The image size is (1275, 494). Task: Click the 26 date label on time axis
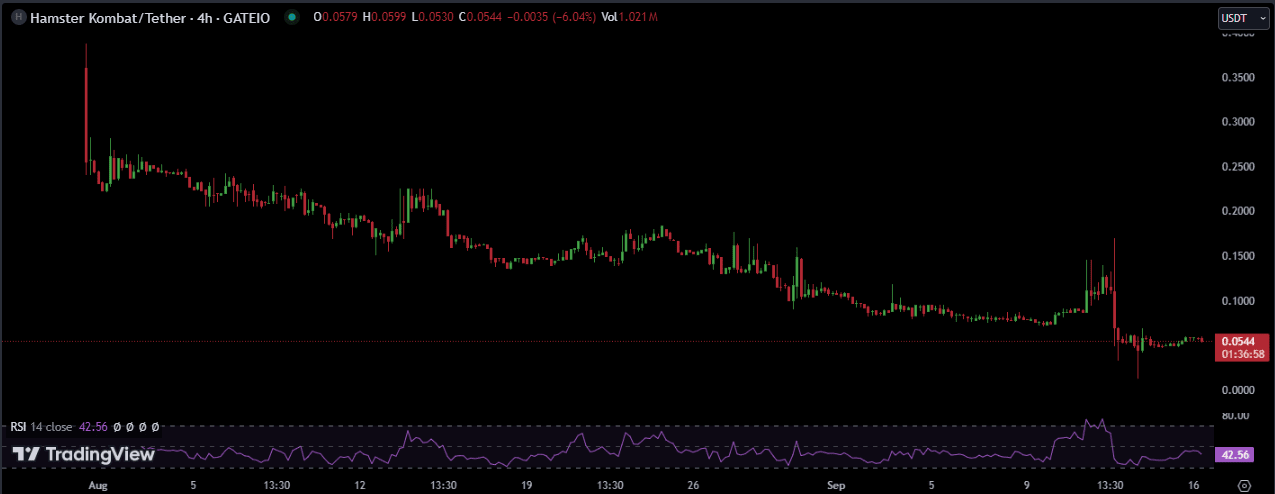[x=693, y=485]
